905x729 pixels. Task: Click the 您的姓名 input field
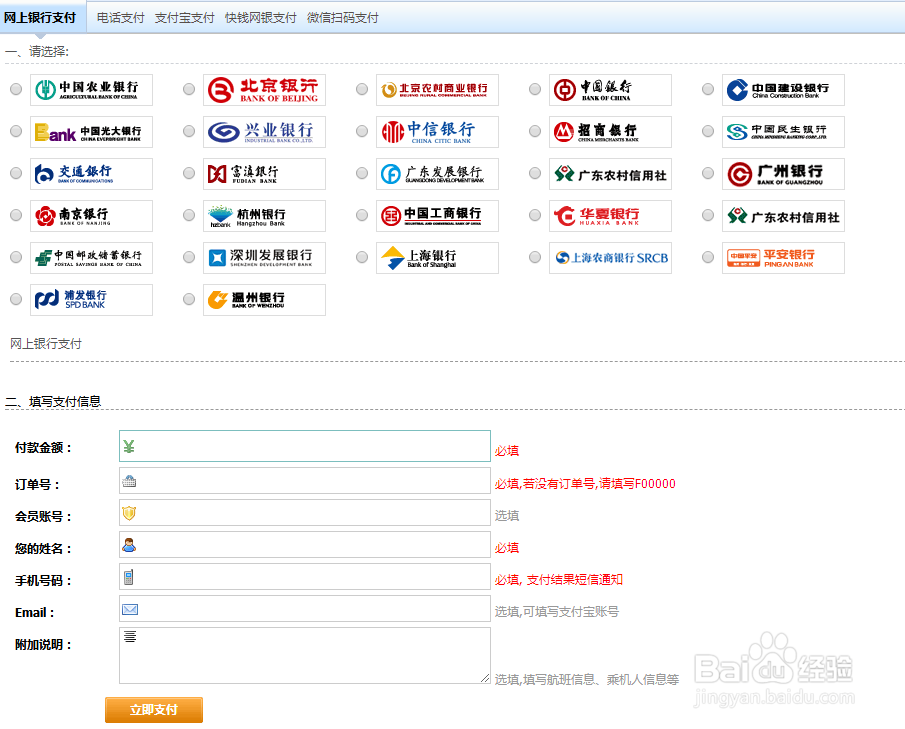pos(305,545)
